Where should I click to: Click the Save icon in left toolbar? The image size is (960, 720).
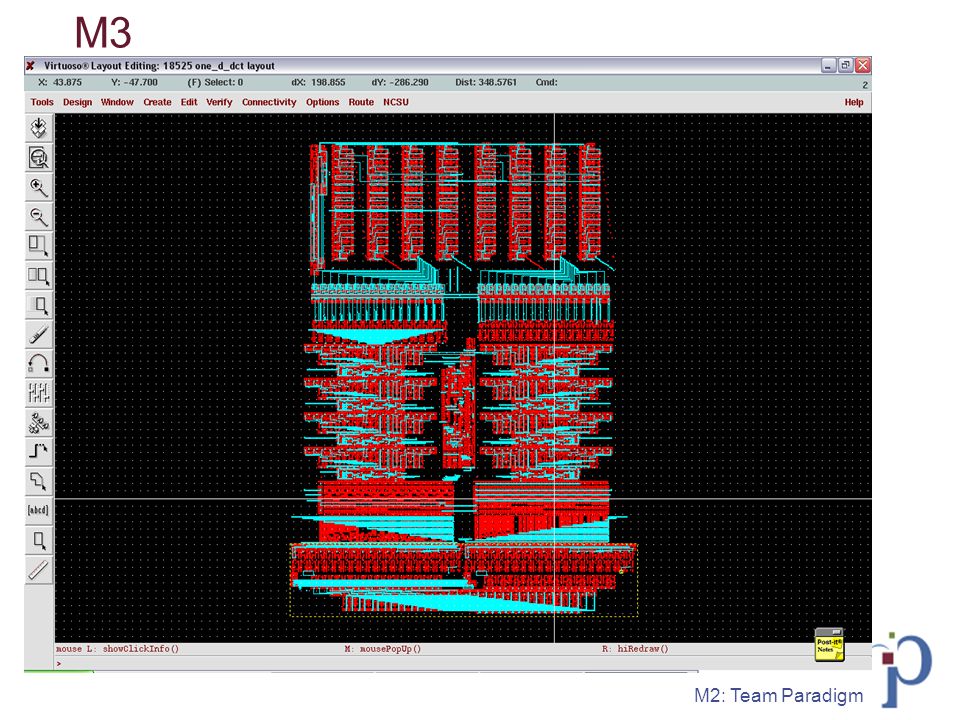[x=39, y=128]
